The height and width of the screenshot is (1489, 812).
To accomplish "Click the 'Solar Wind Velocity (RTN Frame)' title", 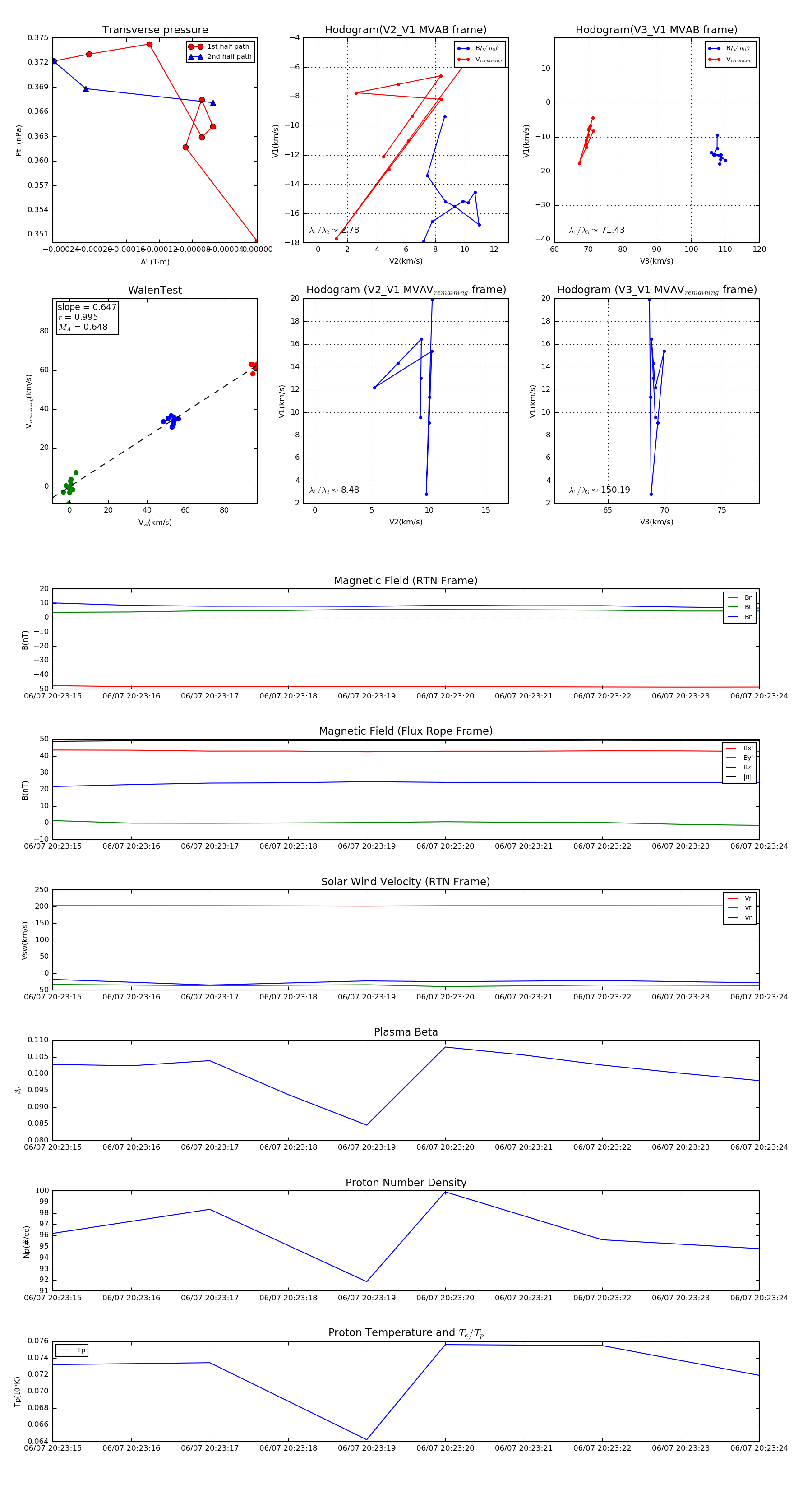I will (x=406, y=882).
